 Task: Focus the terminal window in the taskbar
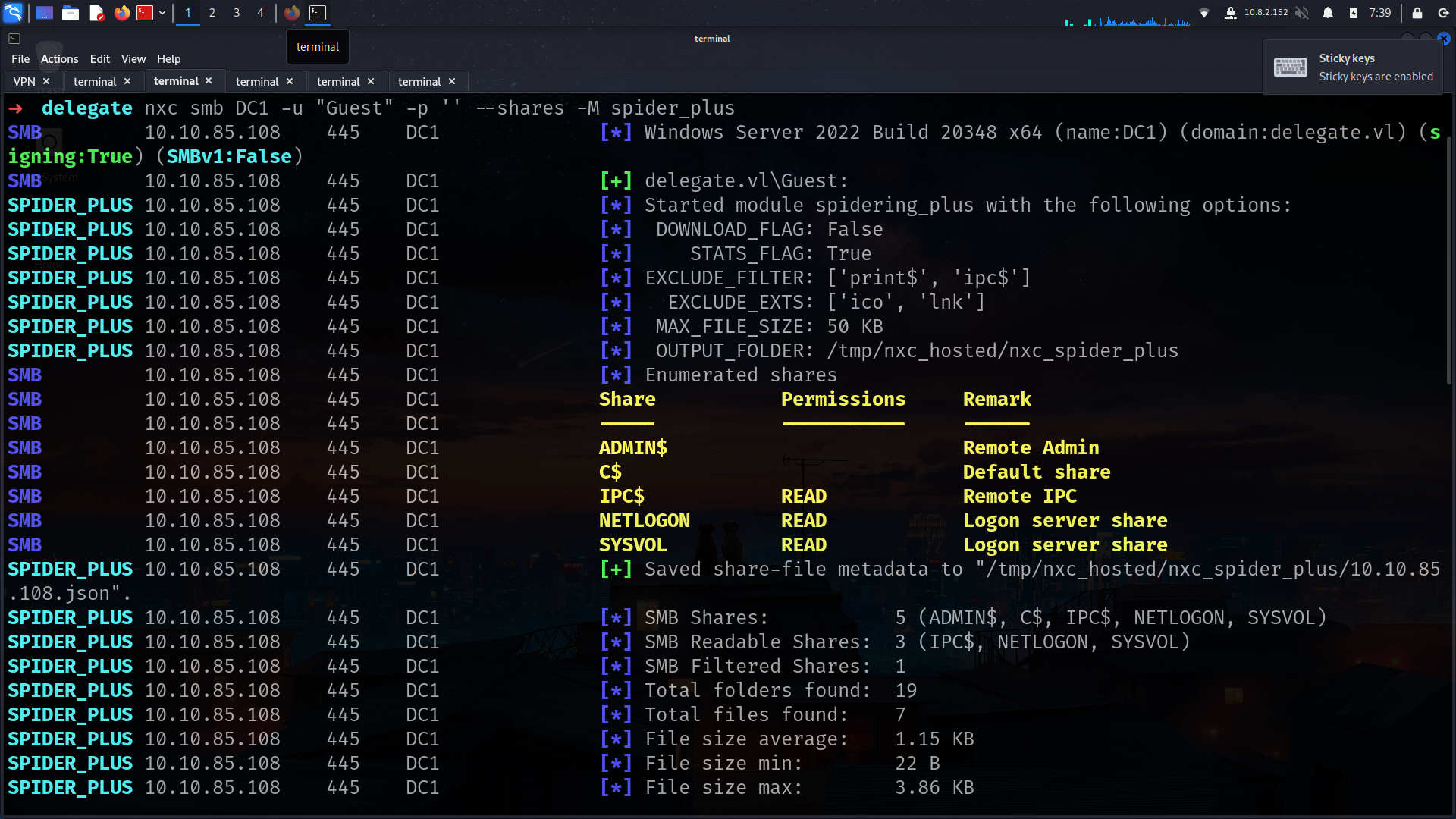click(318, 13)
